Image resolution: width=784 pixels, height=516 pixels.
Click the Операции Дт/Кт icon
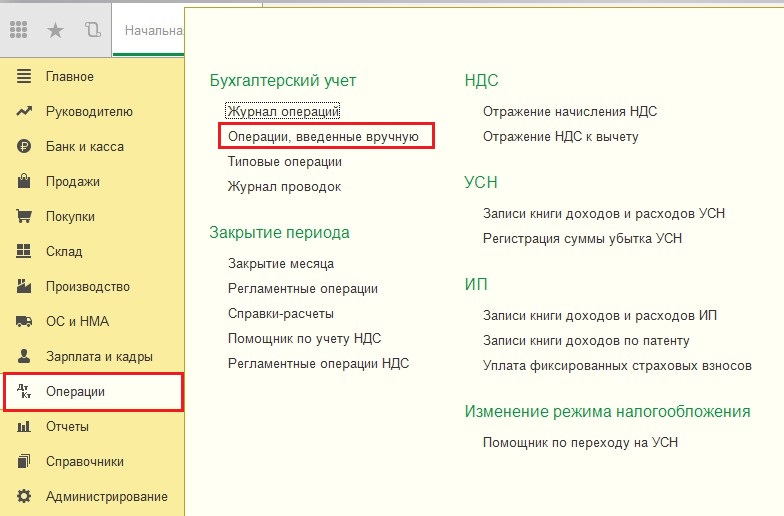pos(24,391)
